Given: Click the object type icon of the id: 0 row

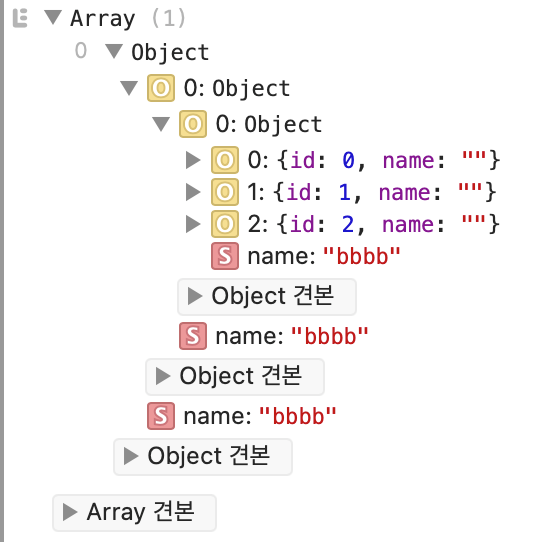Looking at the screenshot, I should (225, 160).
